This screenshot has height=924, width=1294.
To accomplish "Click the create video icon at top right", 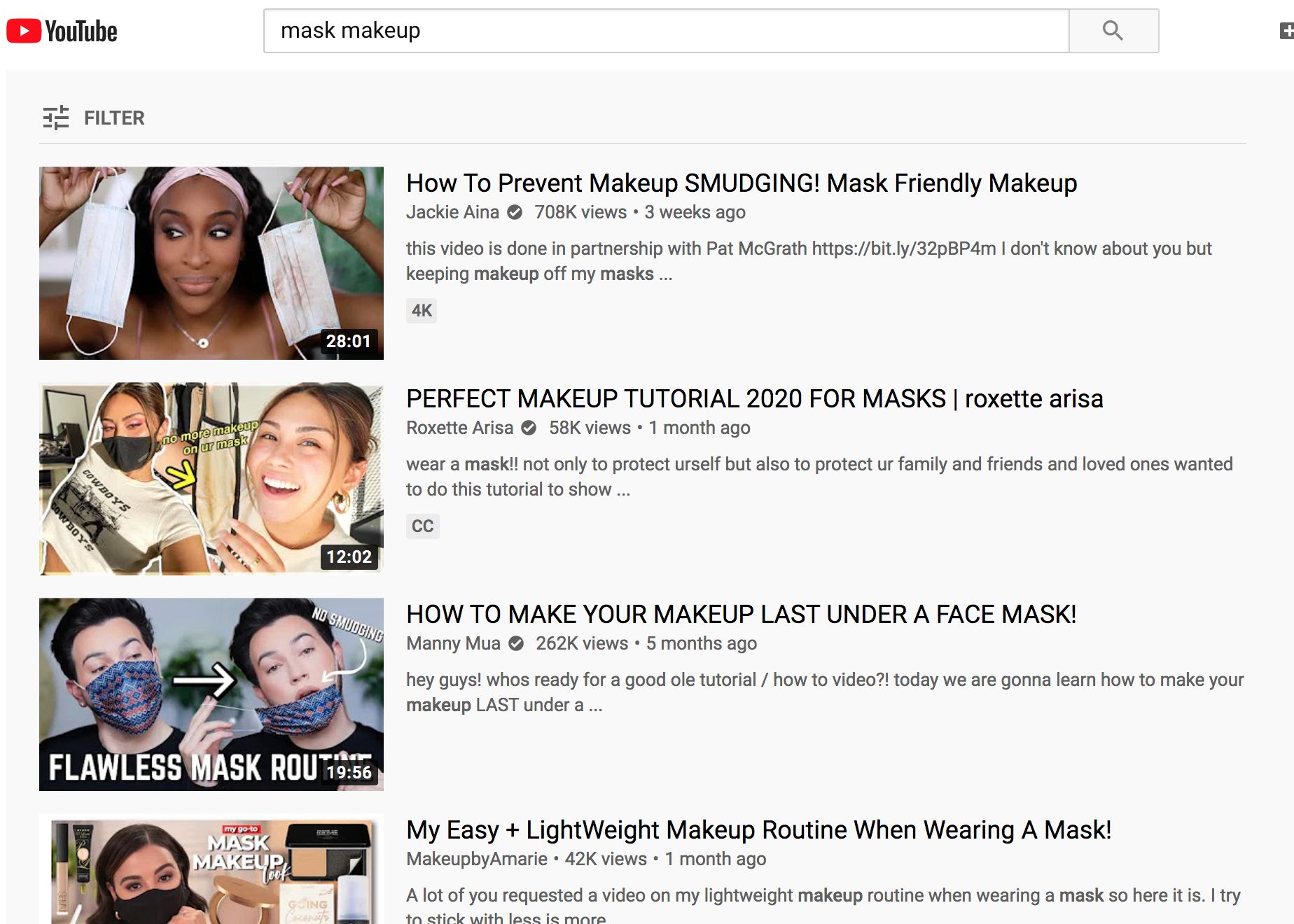I will point(1286,31).
